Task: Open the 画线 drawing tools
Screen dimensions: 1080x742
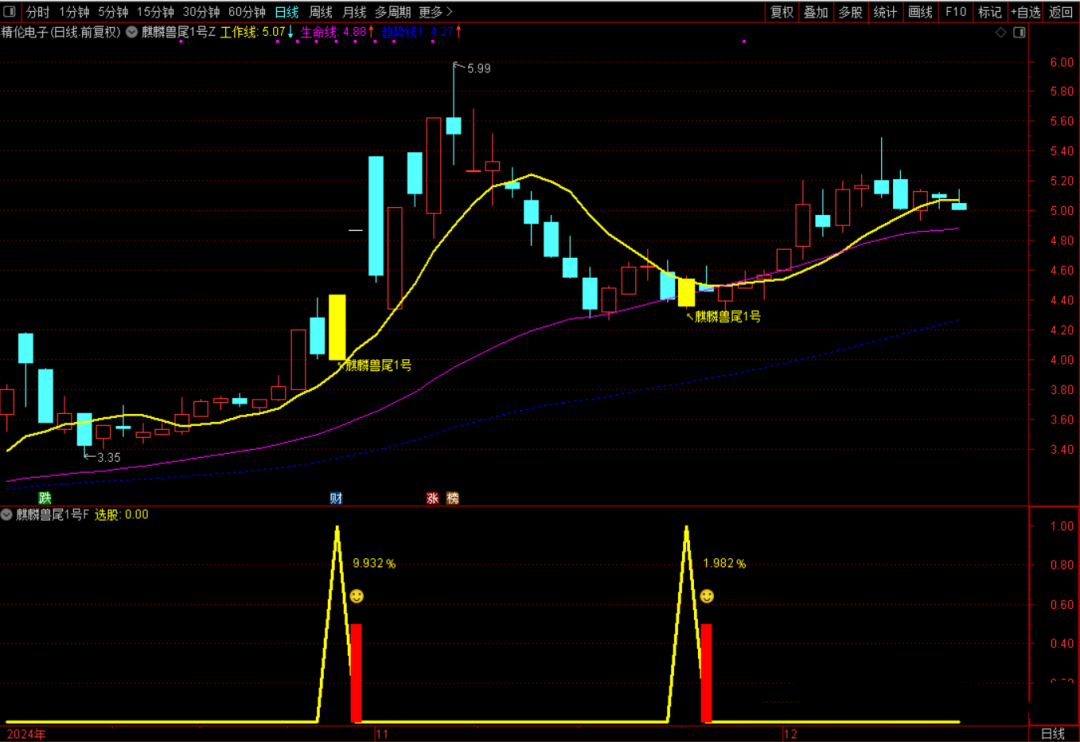Action: 919,12
